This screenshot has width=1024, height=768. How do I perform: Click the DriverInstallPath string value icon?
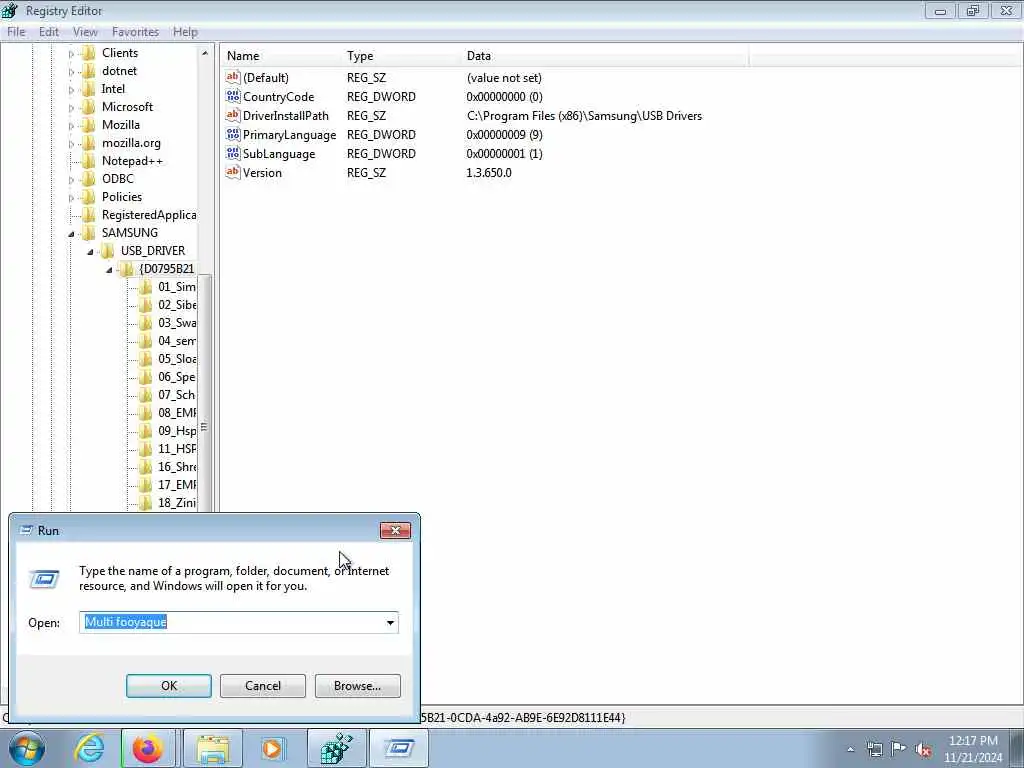(232, 115)
